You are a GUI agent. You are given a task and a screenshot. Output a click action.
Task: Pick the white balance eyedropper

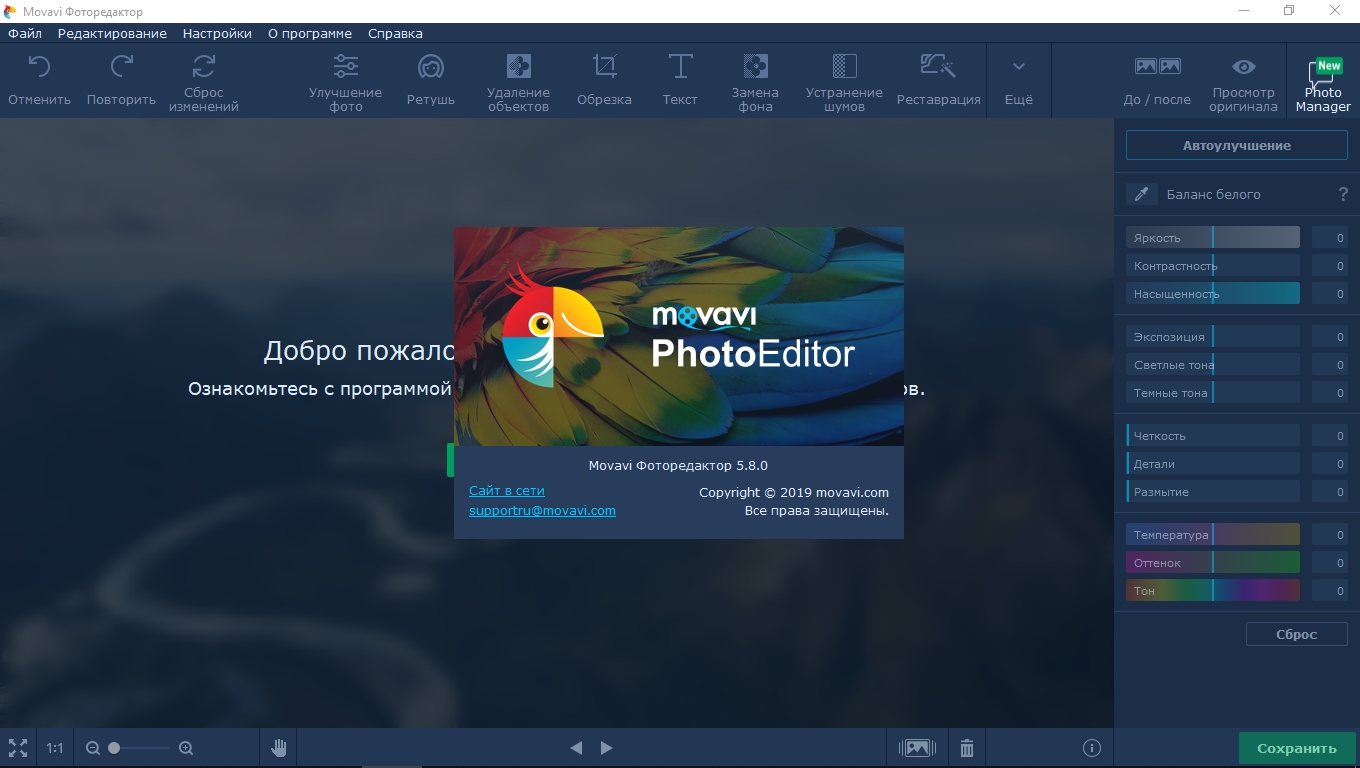[1142, 194]
